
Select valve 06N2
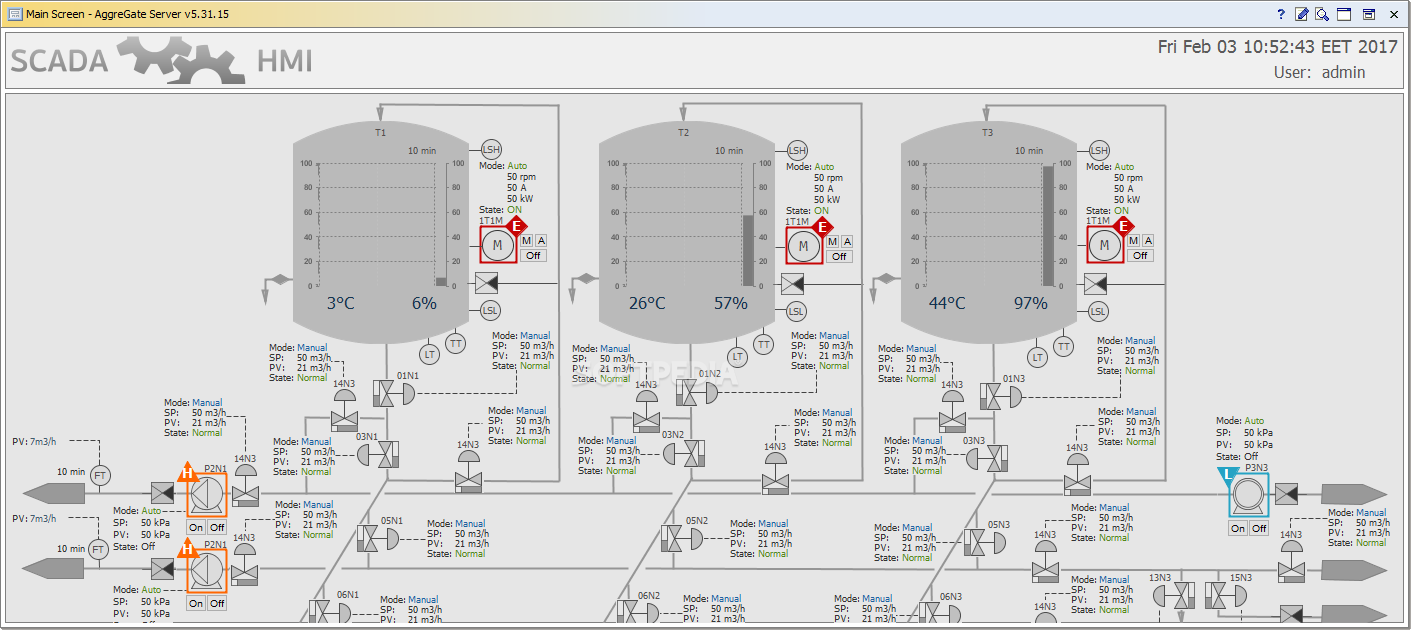[x=636, y=611]
